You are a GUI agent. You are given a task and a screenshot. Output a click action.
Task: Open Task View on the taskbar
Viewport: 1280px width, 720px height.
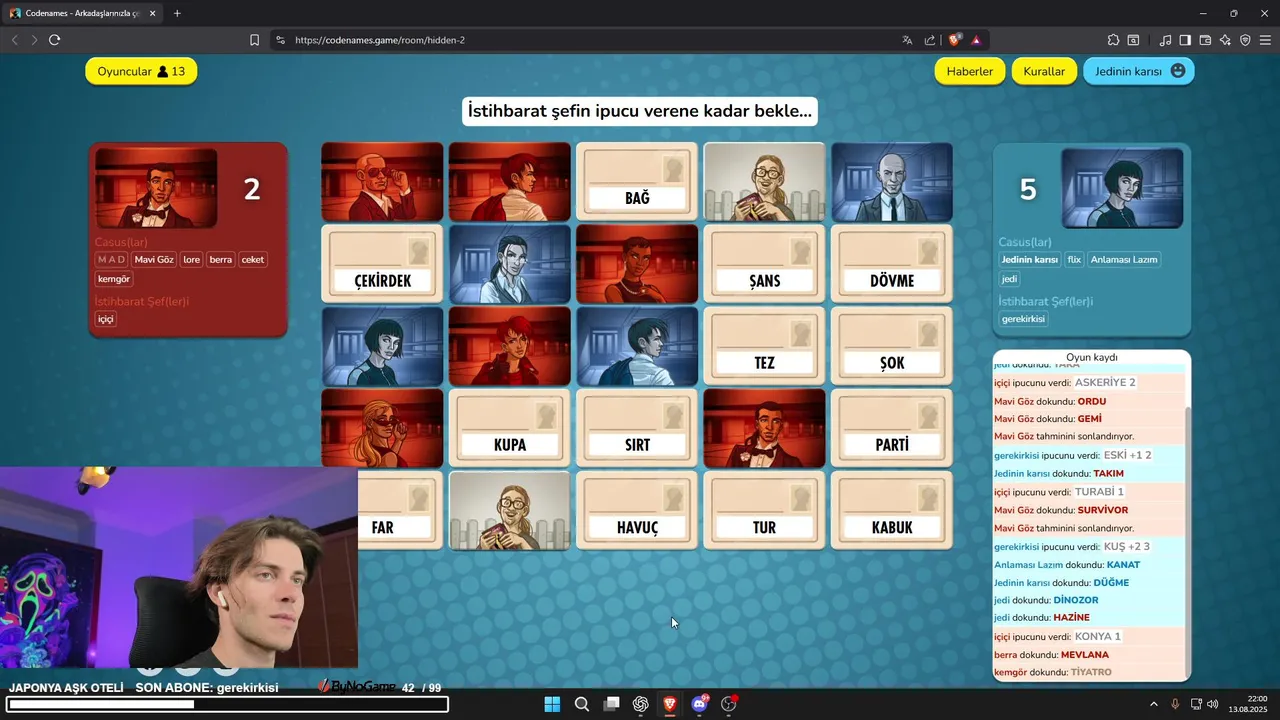(611, 704)
